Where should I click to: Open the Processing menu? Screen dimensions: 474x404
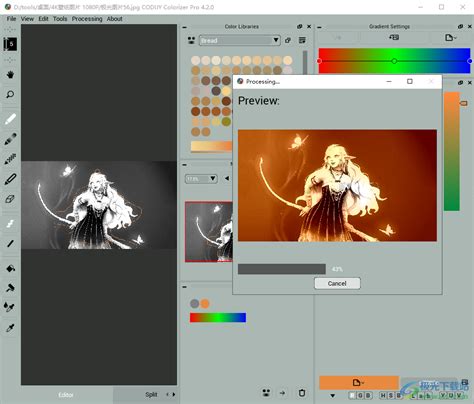coord(87,19)
